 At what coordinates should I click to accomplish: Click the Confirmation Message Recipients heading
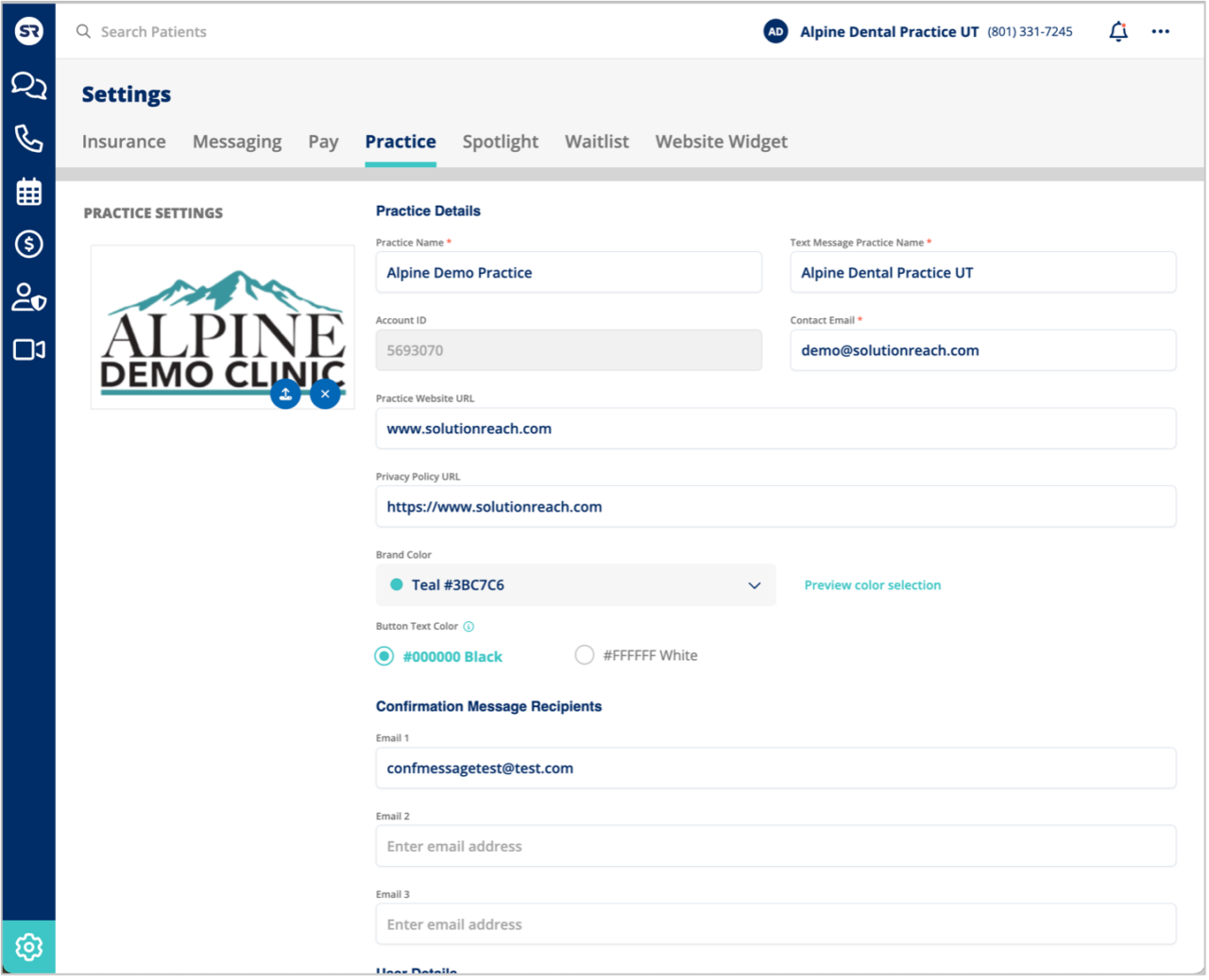(x=488, y=706)
